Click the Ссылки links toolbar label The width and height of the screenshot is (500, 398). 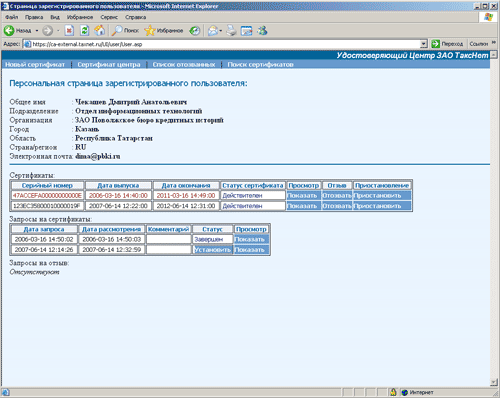point(479,44)
